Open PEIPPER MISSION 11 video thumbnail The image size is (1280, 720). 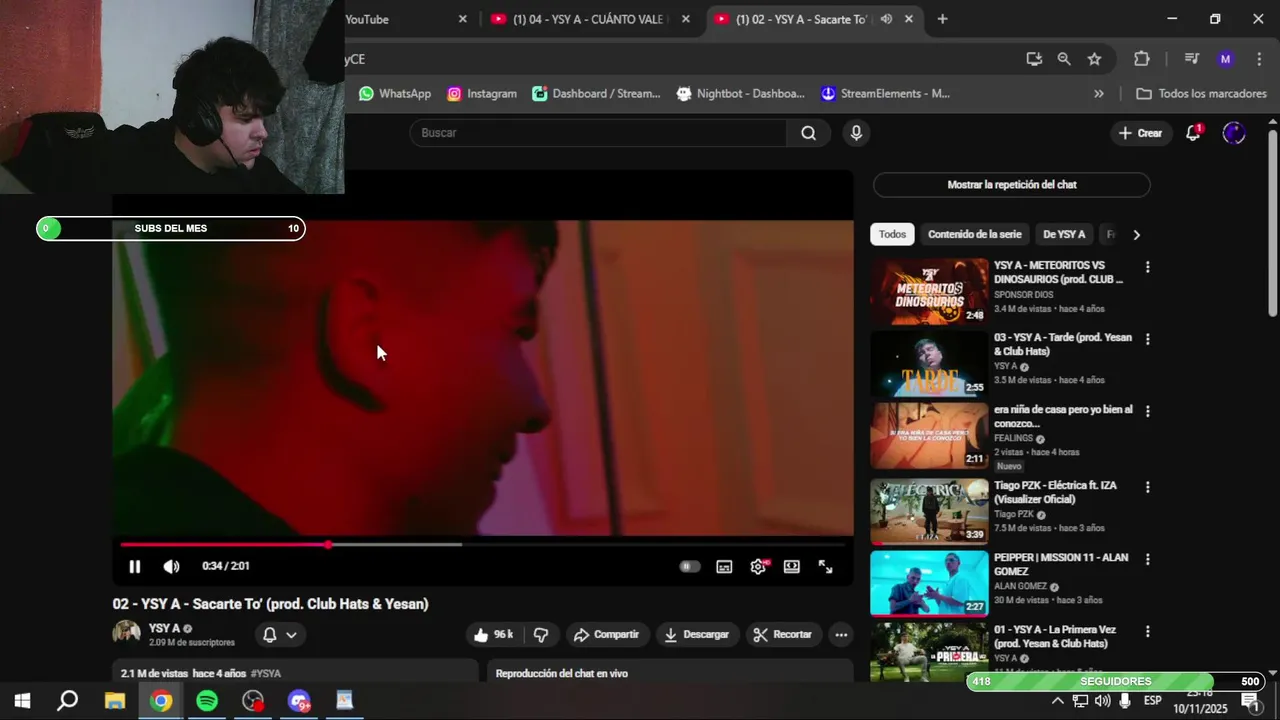point(929,584)
